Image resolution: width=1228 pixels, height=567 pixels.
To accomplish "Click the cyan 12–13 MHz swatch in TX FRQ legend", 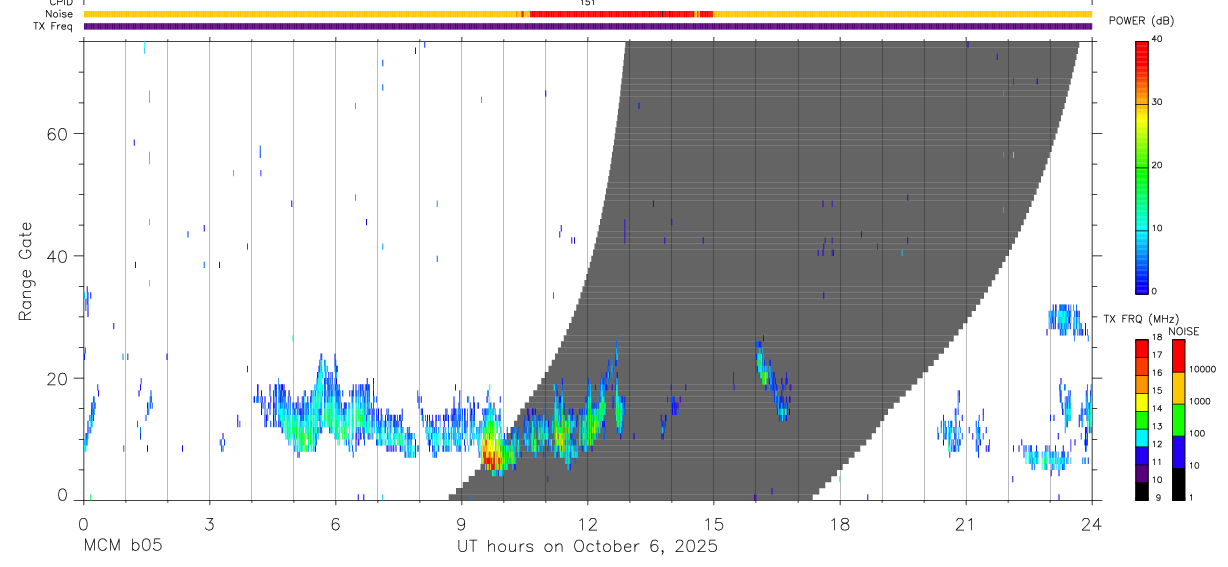I will click(1142, 437).
